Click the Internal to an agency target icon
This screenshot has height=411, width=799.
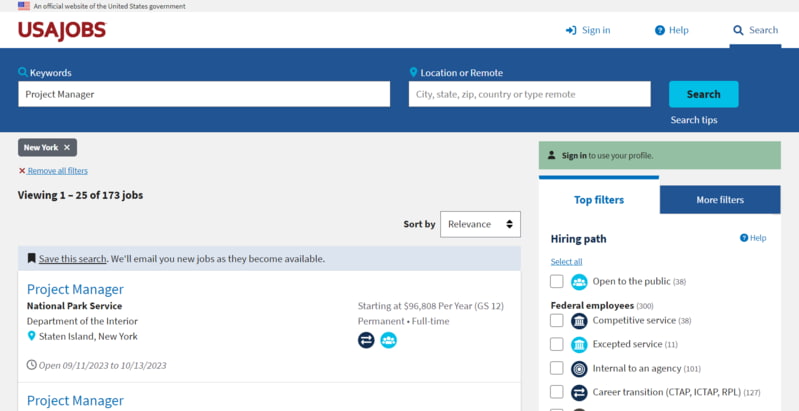[x=579, y=369]
